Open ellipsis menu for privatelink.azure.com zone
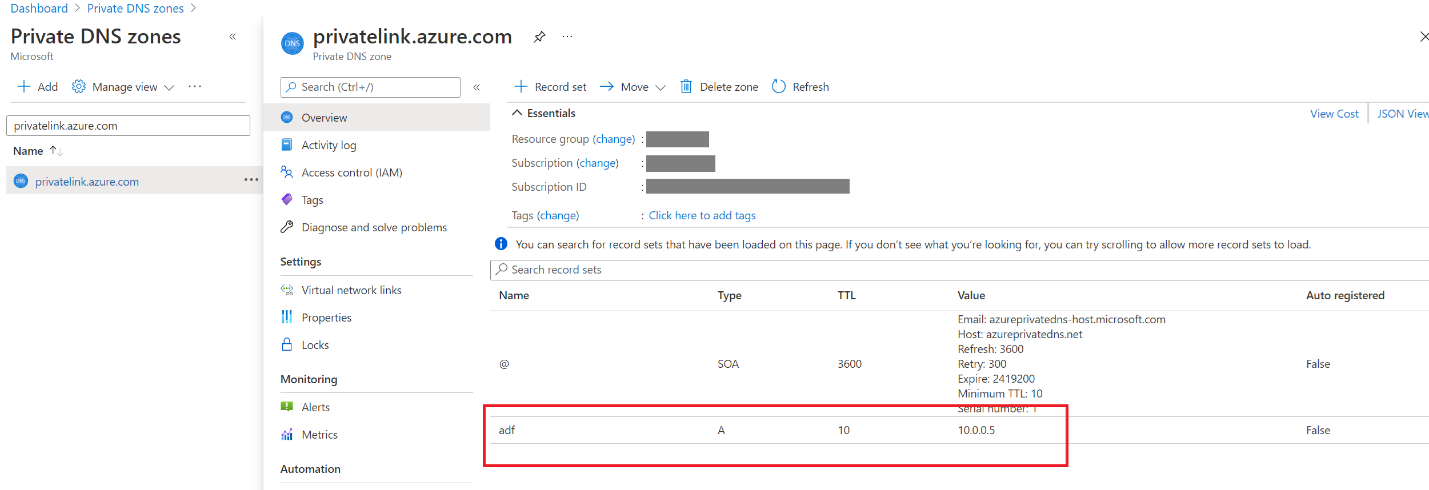The width and height of the screenshot is (1429, 490). pyautogui.click(x=250, y=181)
